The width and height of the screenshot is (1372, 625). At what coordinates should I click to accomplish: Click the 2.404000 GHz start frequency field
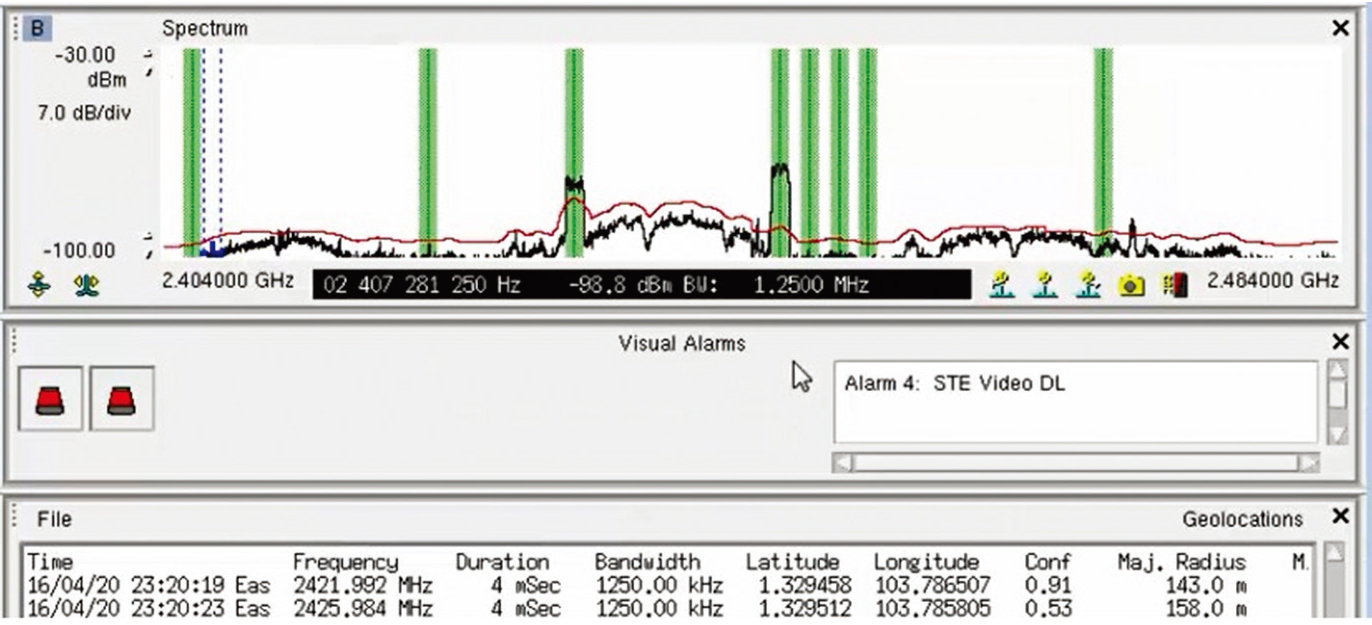pos(228,282)
